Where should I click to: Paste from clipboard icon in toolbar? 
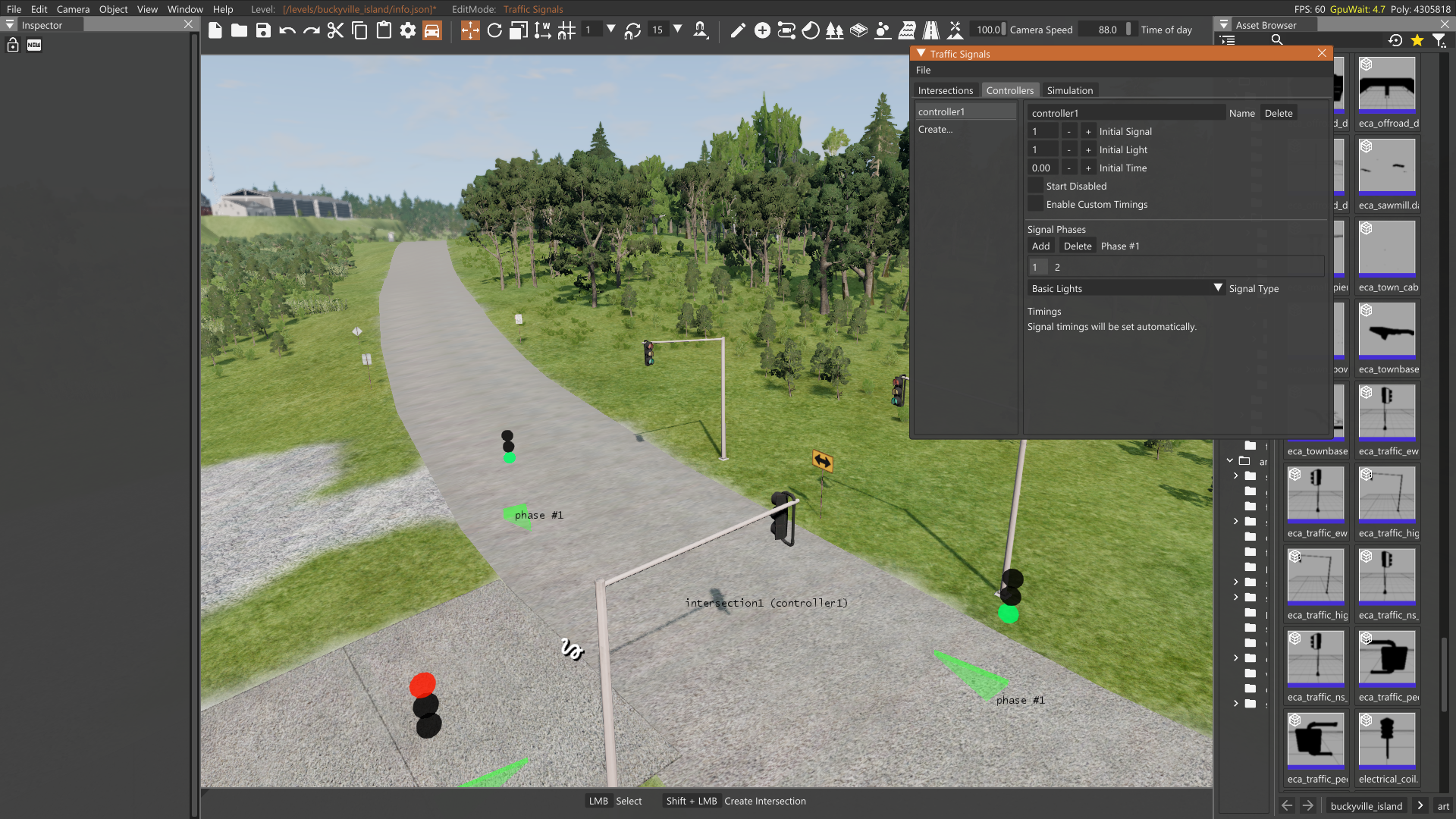[384, 30]
